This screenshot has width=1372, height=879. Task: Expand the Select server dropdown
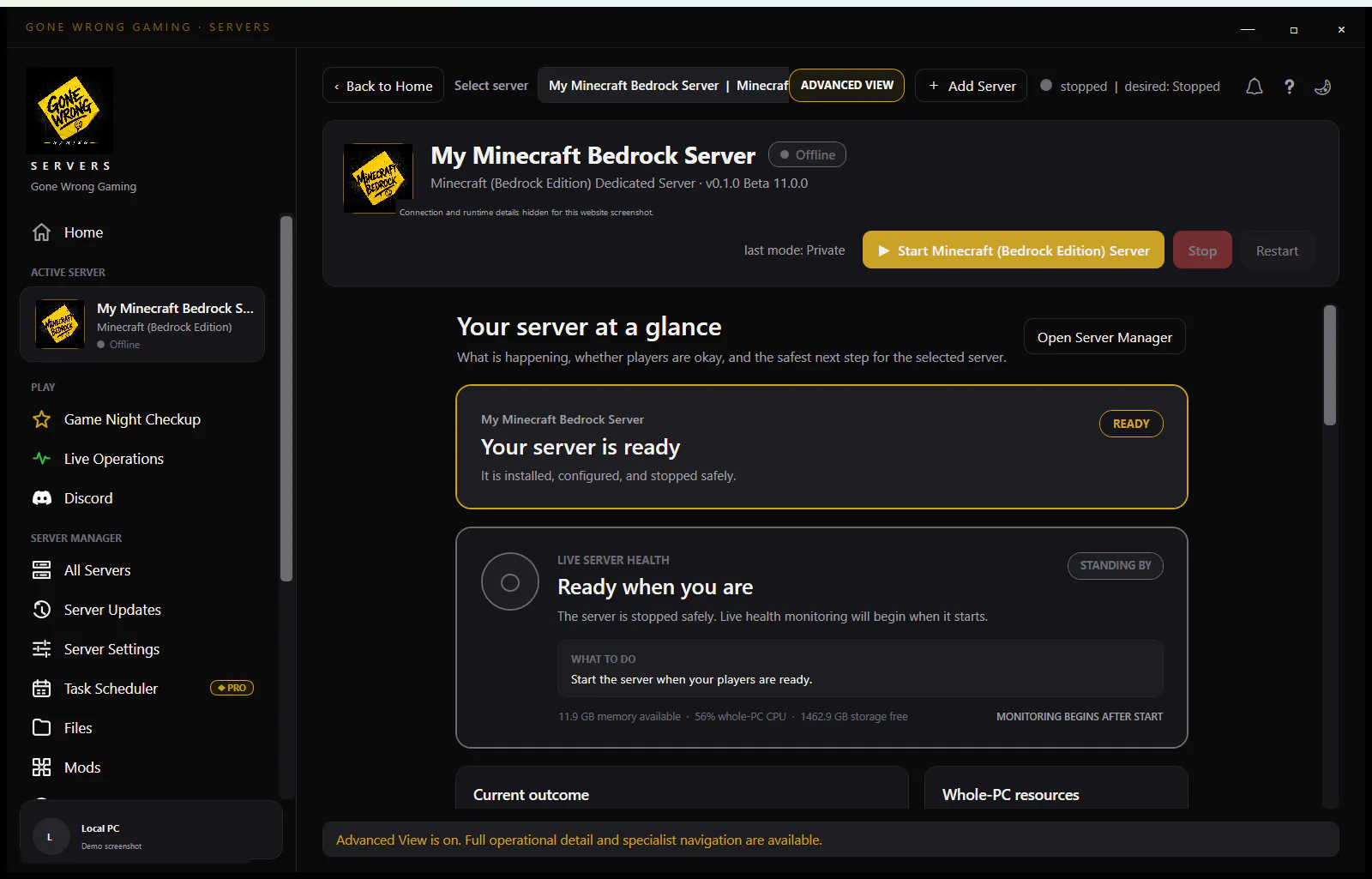(663, 86)
